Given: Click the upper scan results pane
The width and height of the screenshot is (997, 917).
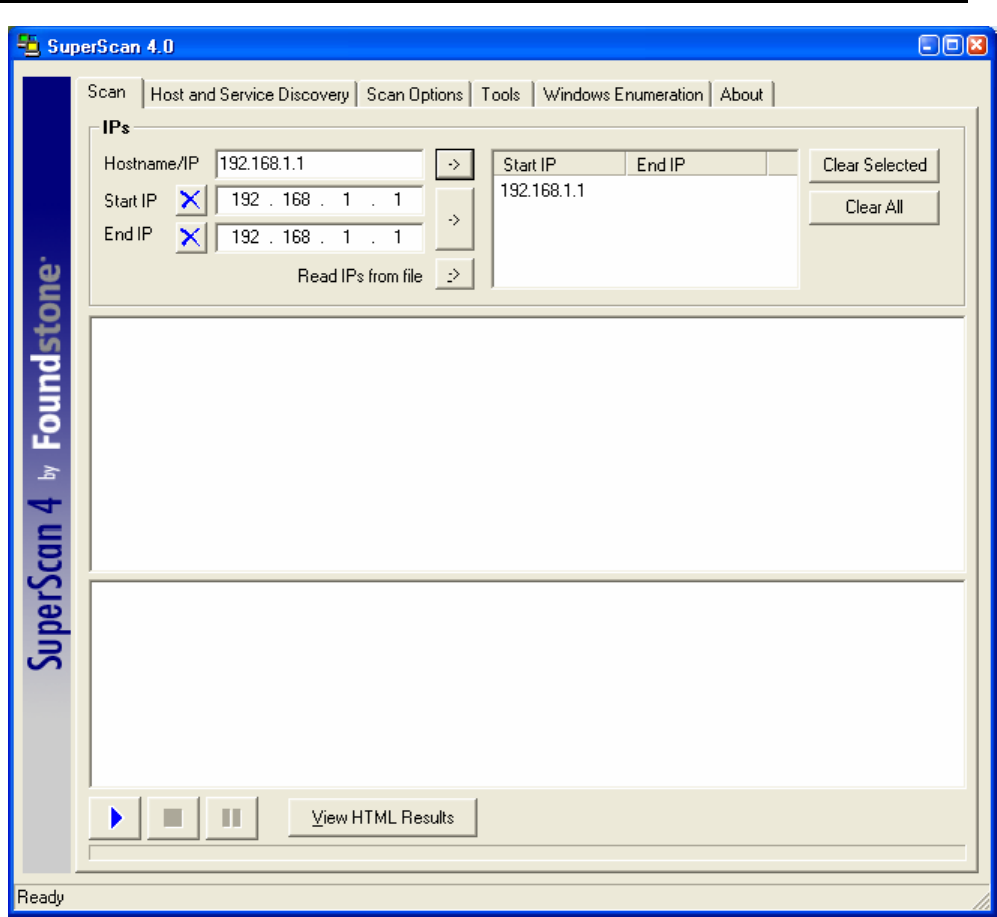Looking at the screenshot, I should (x=528, y=445).
